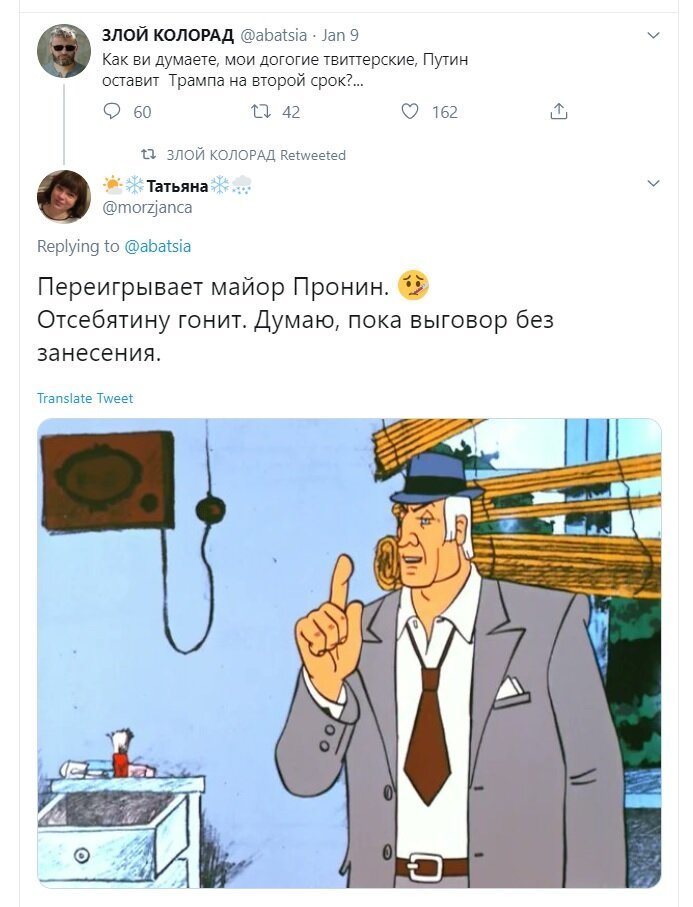Screen dimensions: 693x907
Task: Open the cartoon detective image attachment
Action: pos(349,653)
